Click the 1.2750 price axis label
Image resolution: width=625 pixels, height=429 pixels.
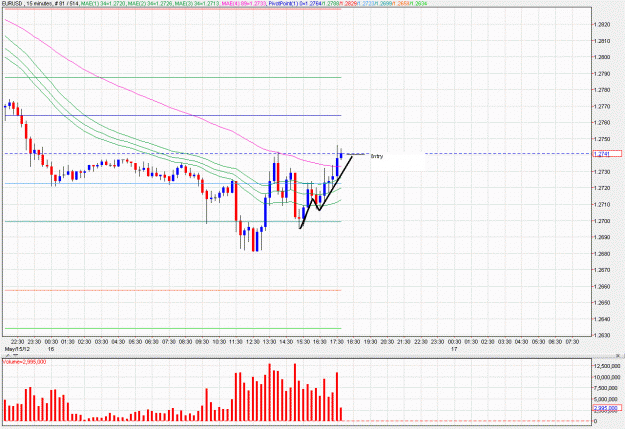602,139
